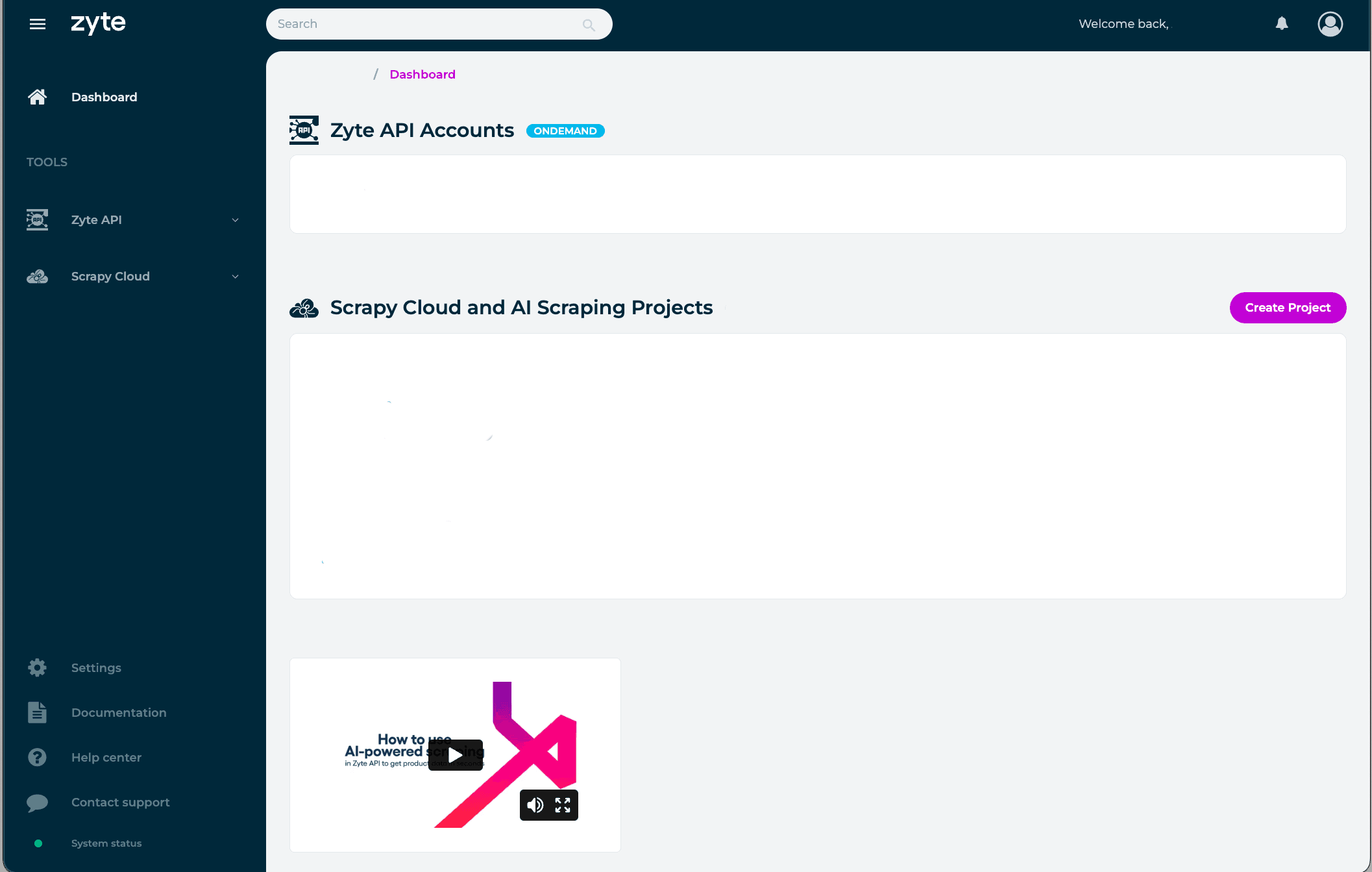
Task: Go to System status page
Action: [106, 843]
